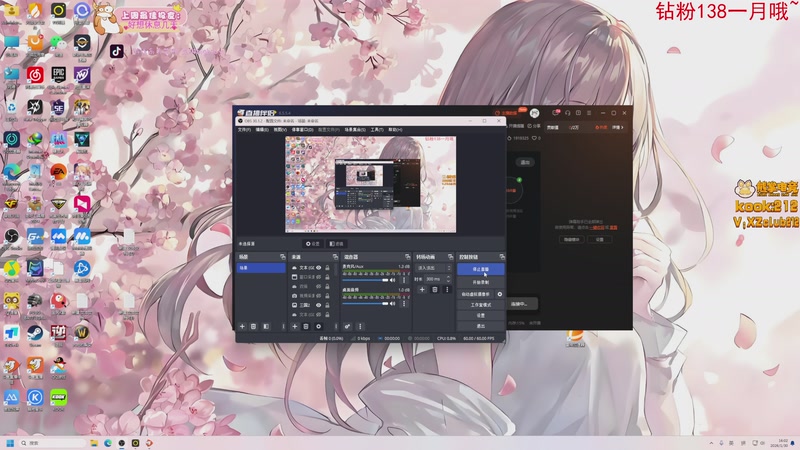Toggle visibility of third source row
Image resolution: width=800 pixels, height=450 pixels.
point(318,286)
